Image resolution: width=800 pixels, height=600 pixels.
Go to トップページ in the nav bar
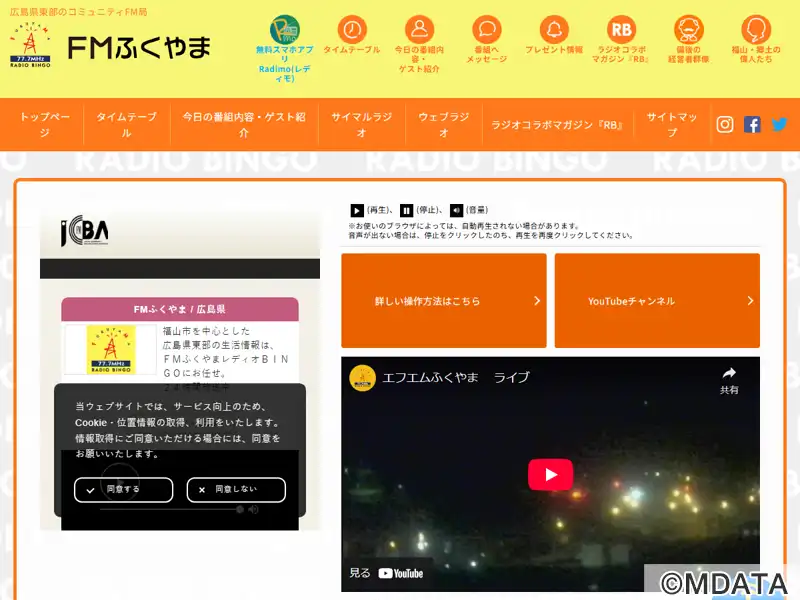45,124
